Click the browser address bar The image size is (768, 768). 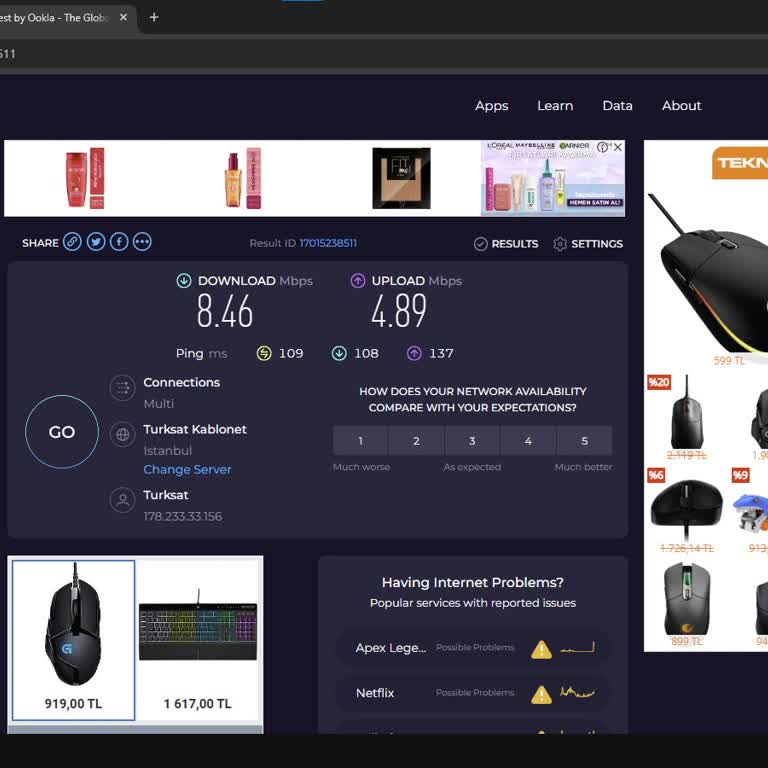(384, 54)
